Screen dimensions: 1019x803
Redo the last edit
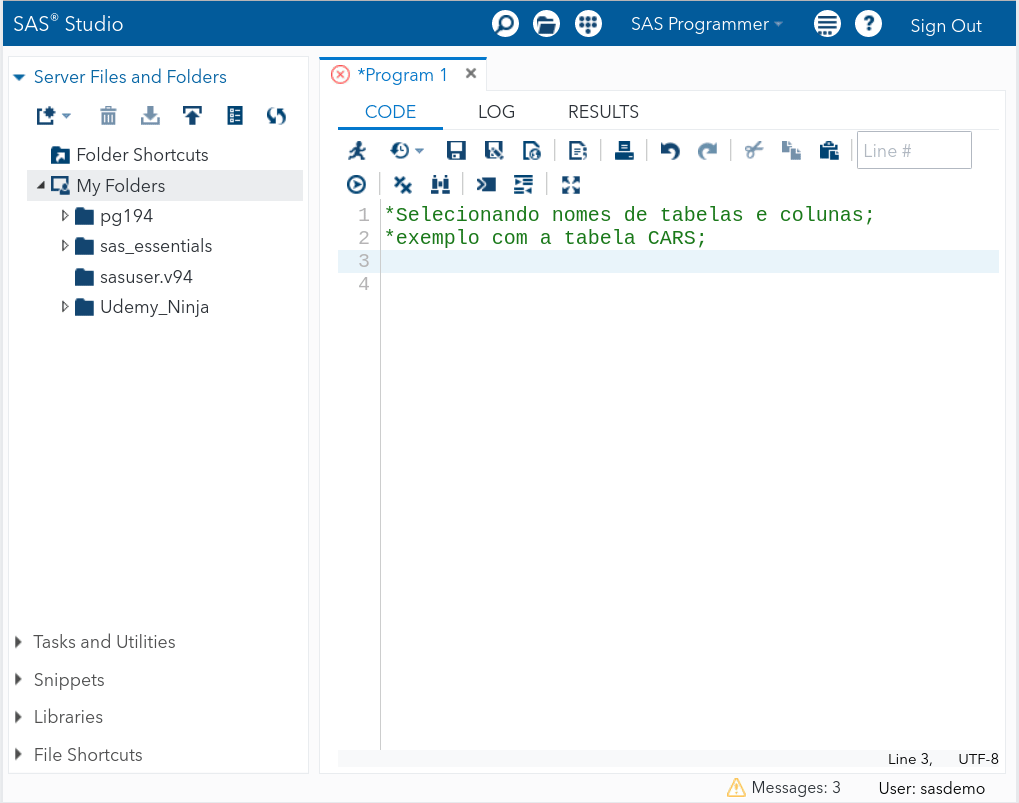point(707,151)
